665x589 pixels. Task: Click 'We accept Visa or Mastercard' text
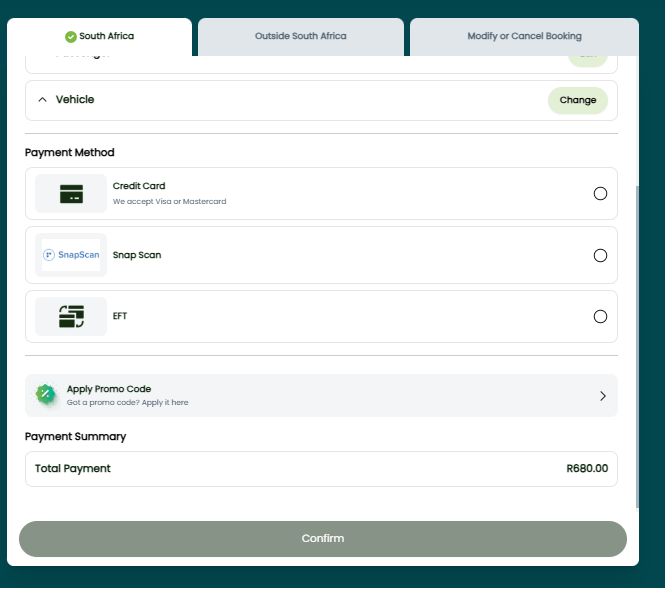(169, 202)
